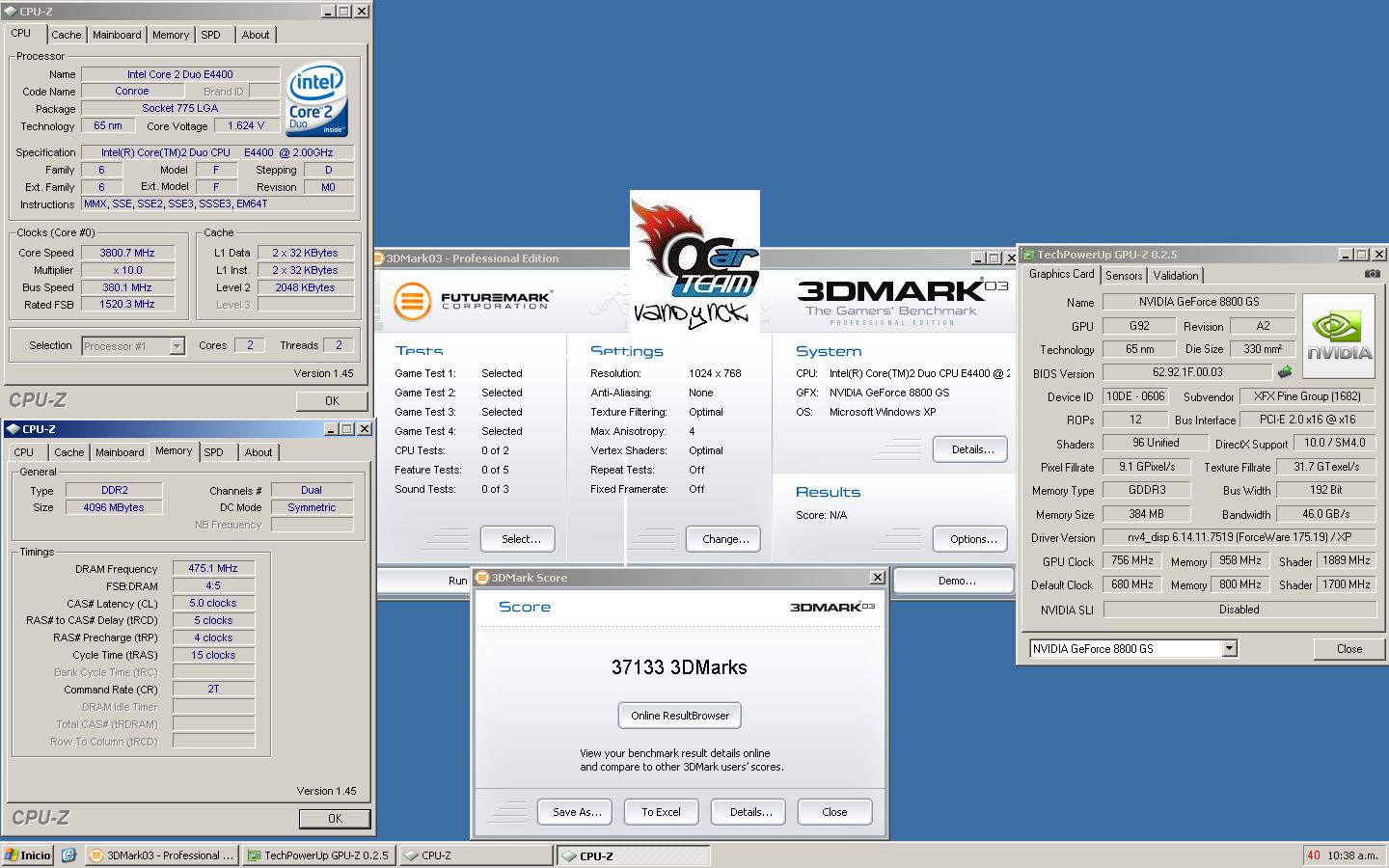Screen dimensions: 1389x868
Task: Click the FSB:DRAM 4:5 value
Action: pos(213,586)
